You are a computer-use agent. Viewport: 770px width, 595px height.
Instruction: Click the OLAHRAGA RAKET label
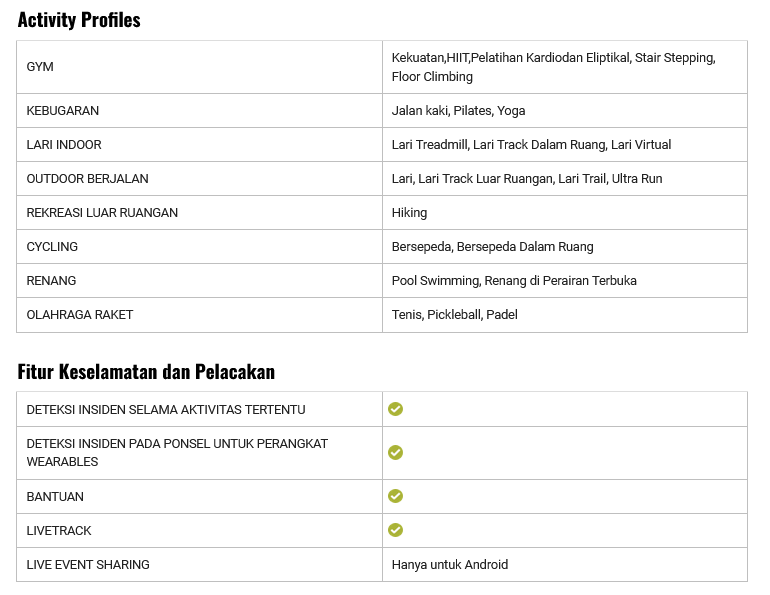(80, 315)
